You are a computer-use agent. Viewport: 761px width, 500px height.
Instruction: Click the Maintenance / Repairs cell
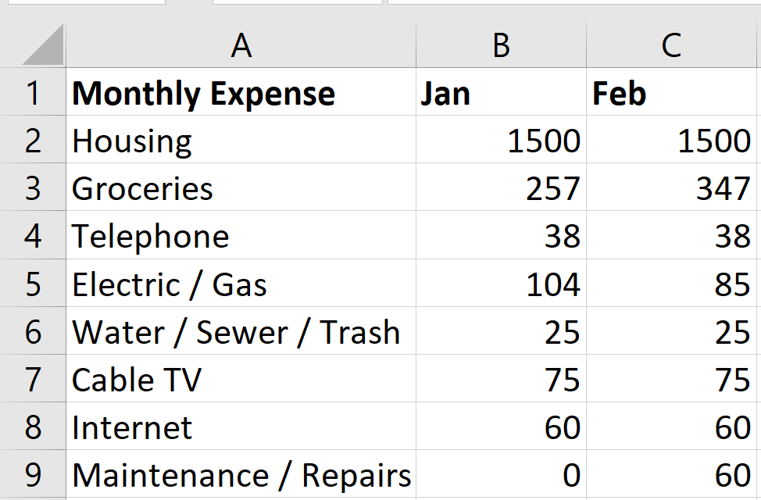[x=240, y=475]
